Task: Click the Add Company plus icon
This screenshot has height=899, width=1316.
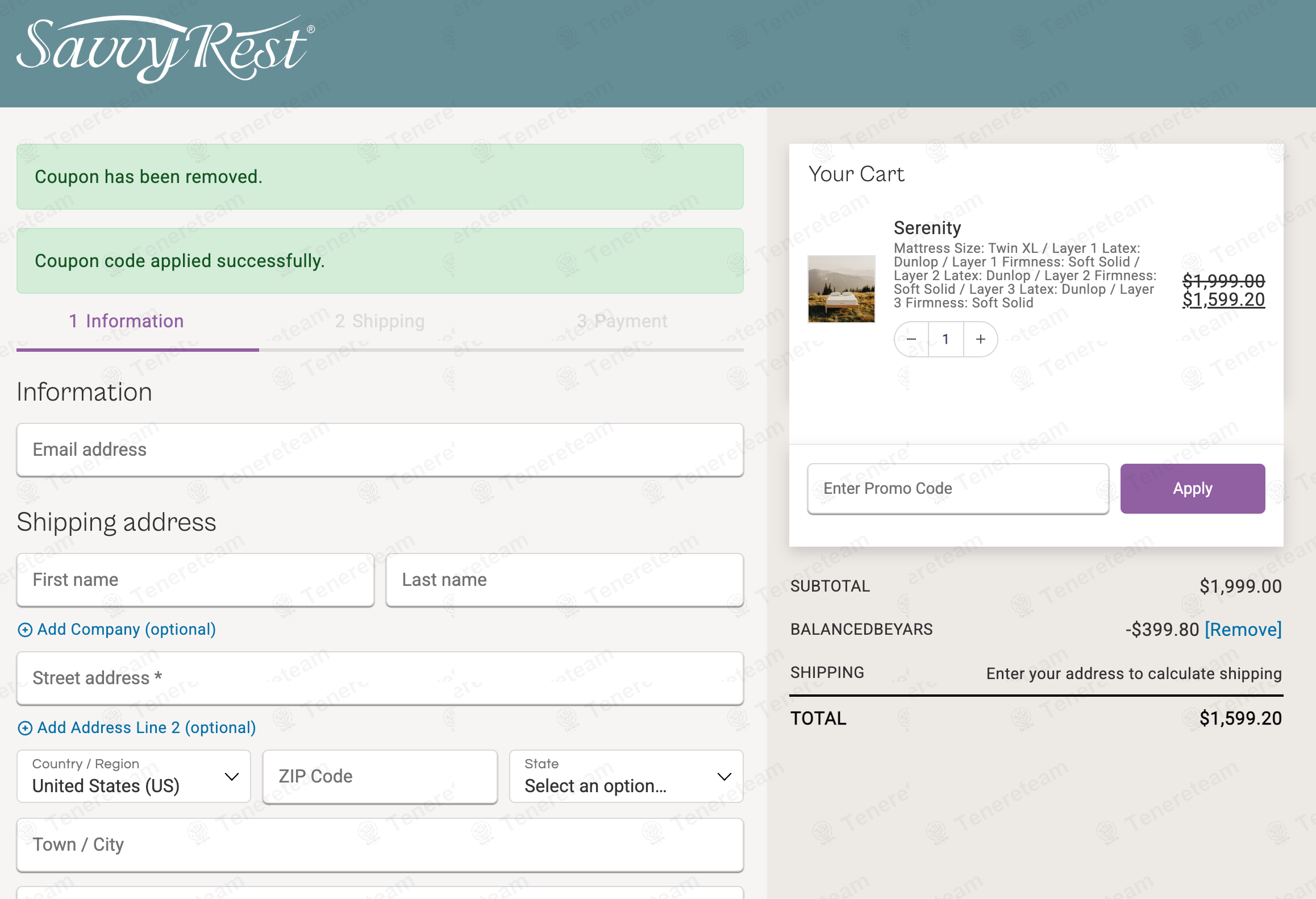Action: point(25,630)
